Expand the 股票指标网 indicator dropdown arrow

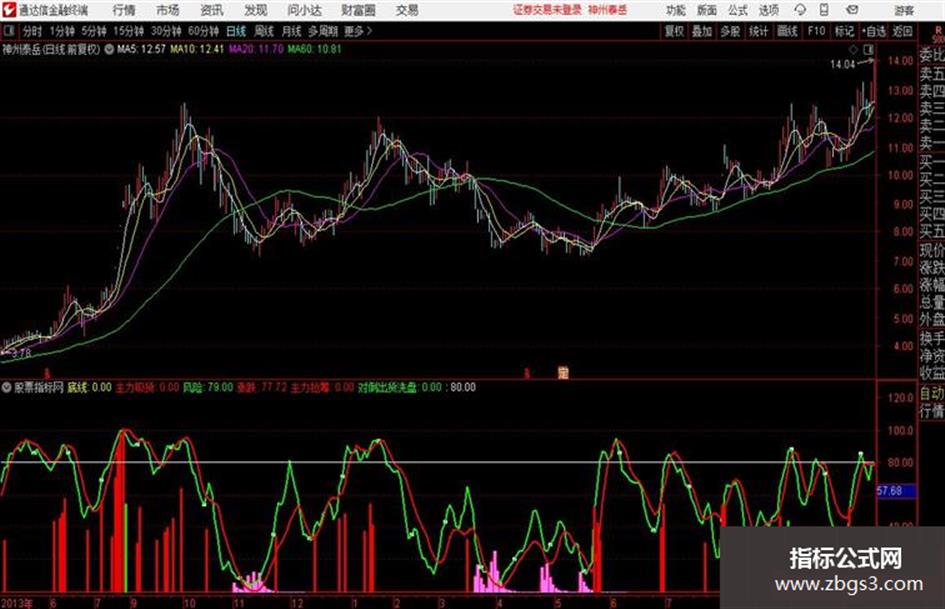[x=7, y=388]
